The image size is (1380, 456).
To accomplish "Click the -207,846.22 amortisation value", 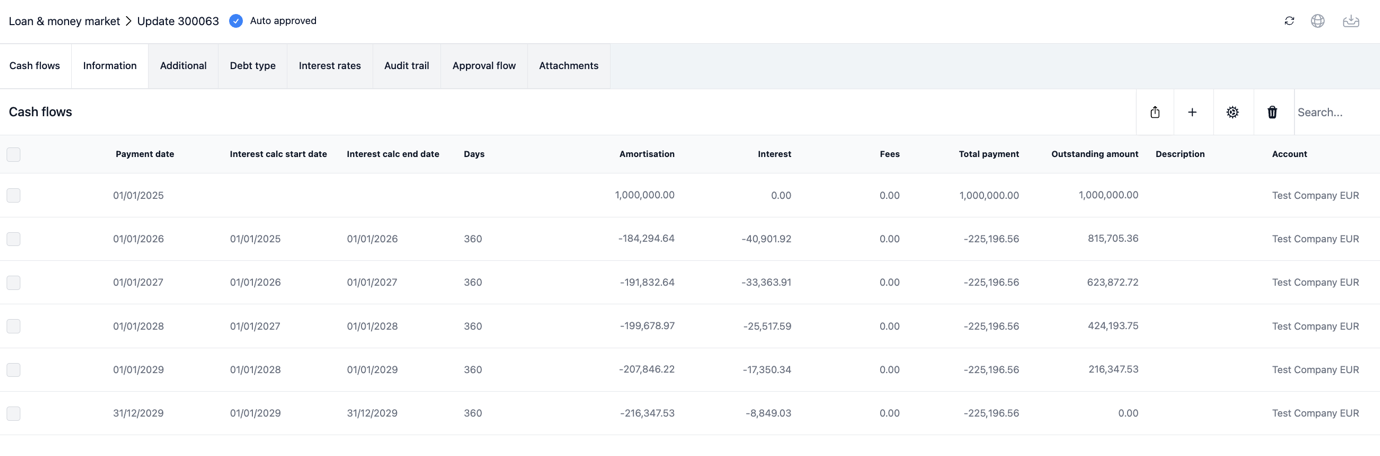I will coord(647,369).
